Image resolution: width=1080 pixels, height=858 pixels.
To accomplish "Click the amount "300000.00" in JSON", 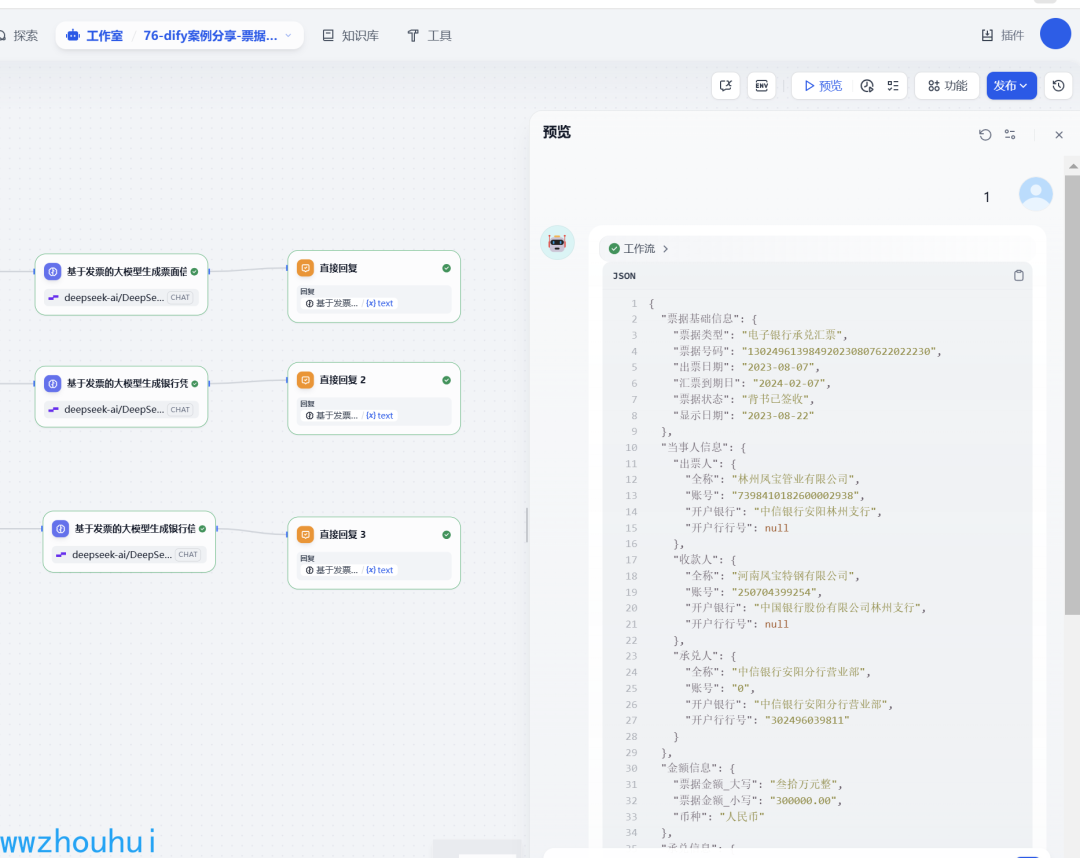I will pos(802,800).
